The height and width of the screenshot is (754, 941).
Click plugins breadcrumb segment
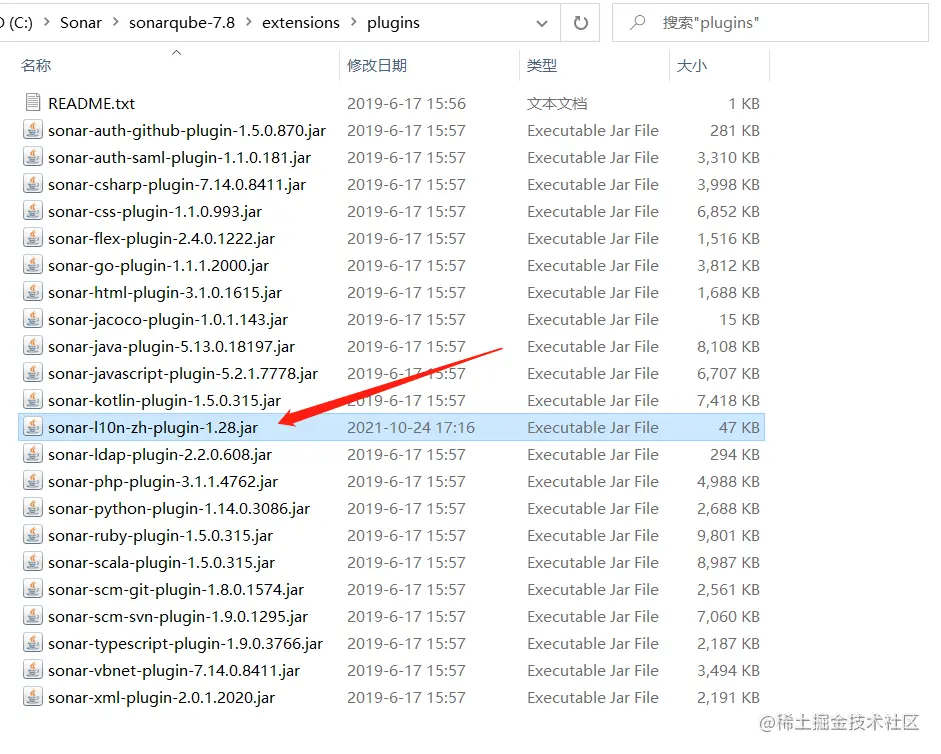[393, 23]
